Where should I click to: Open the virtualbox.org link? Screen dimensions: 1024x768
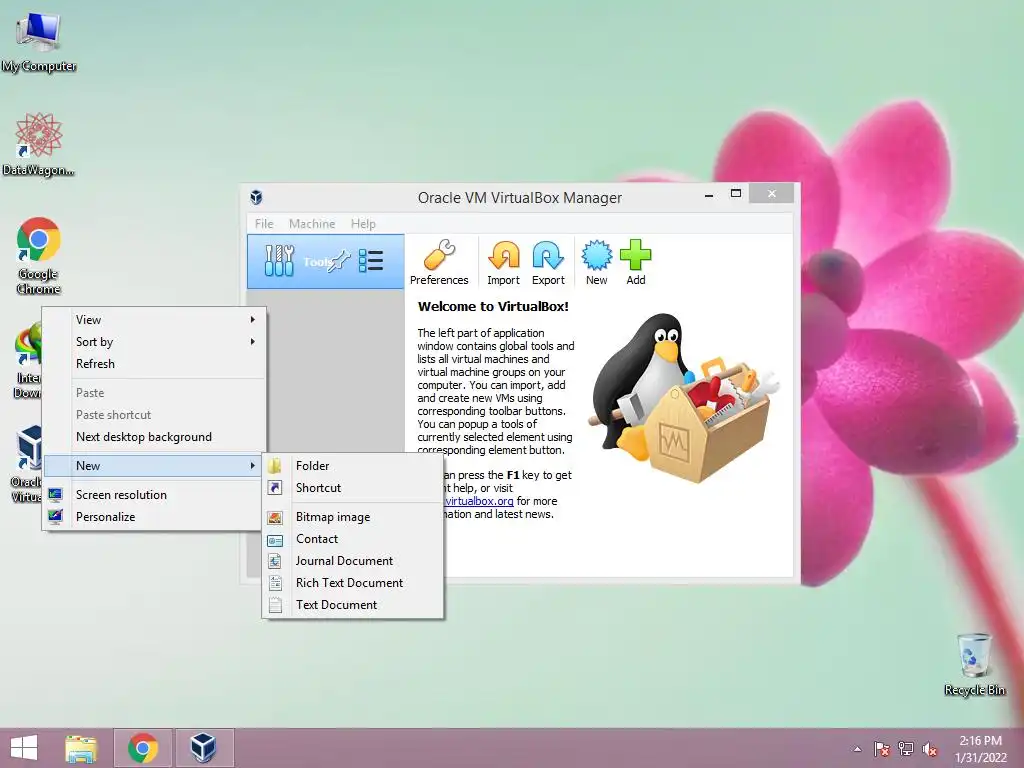[479, 501]
